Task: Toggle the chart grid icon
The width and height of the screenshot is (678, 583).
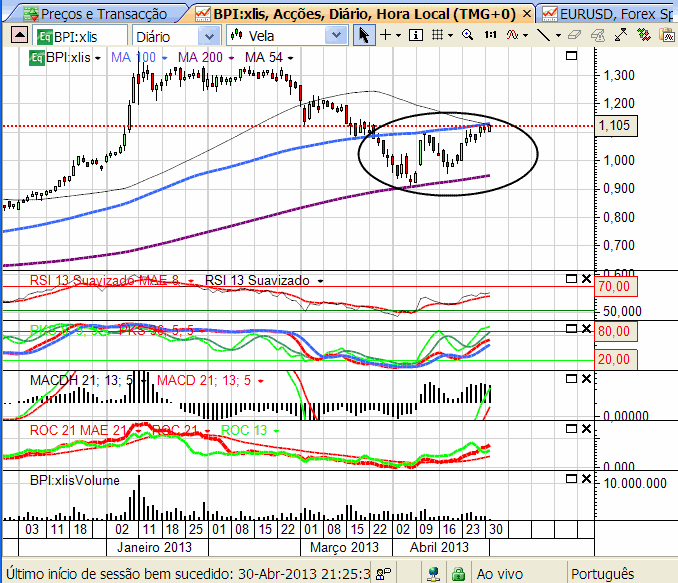Action: click(x=438, y=35)
